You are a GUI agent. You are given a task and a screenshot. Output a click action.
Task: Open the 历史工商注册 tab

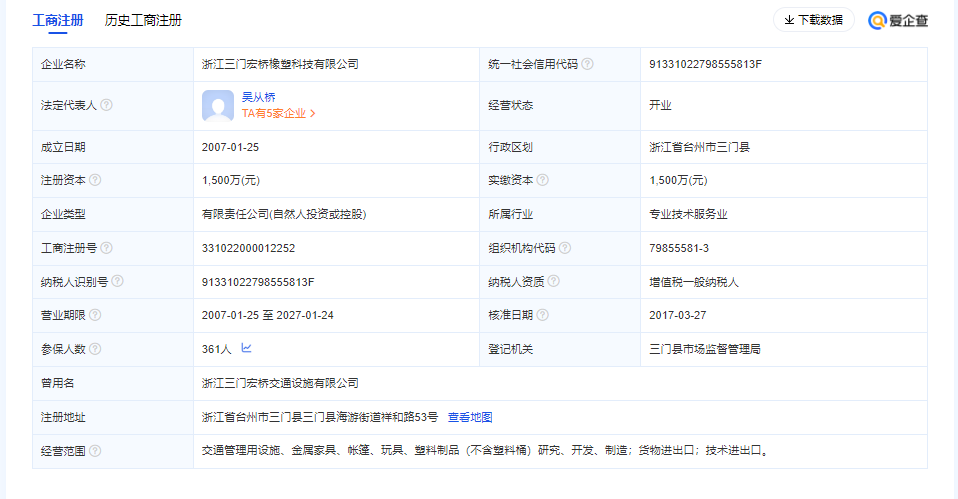tap(143, 20)
